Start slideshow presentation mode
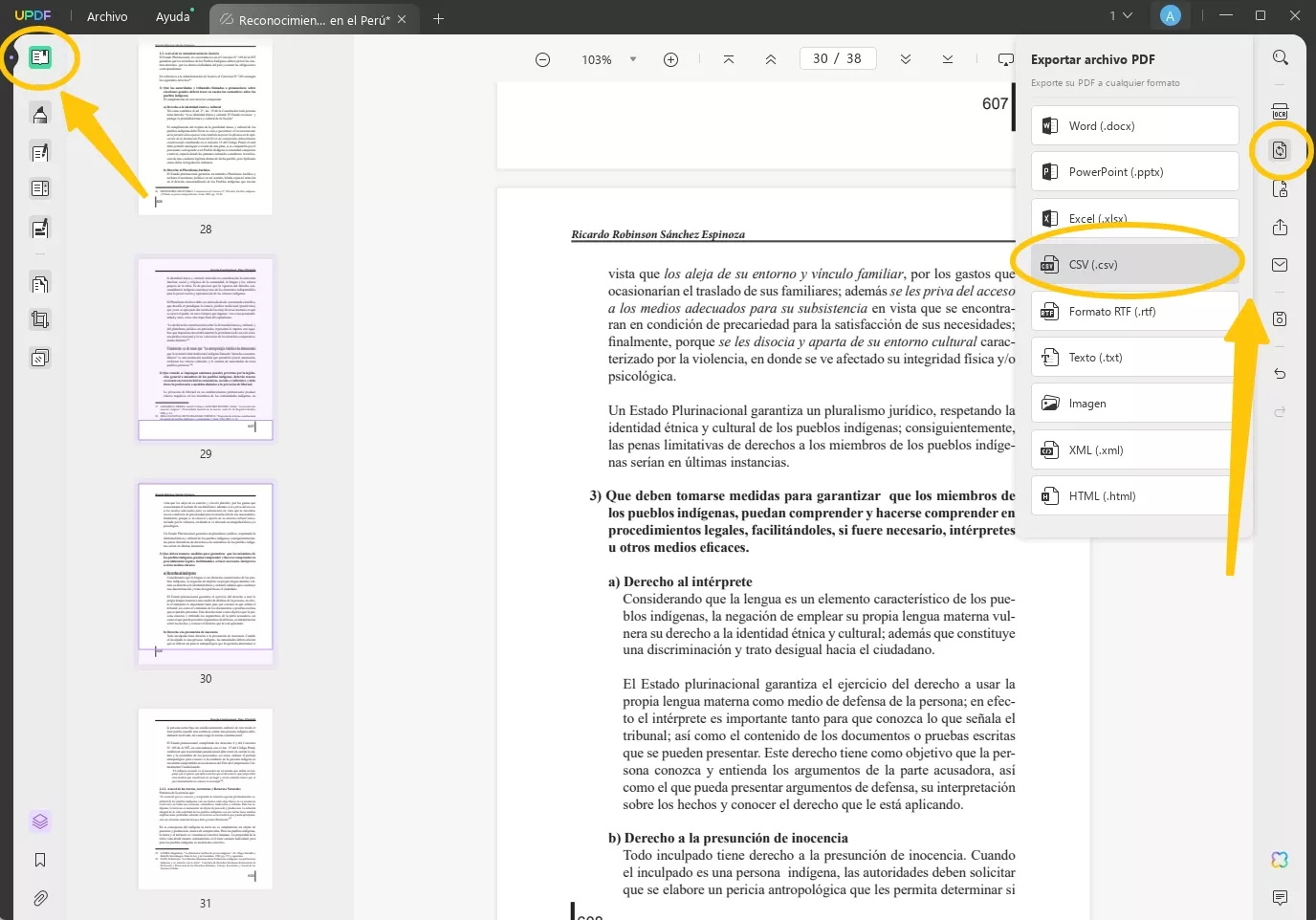 click(x=1005, y=59)
